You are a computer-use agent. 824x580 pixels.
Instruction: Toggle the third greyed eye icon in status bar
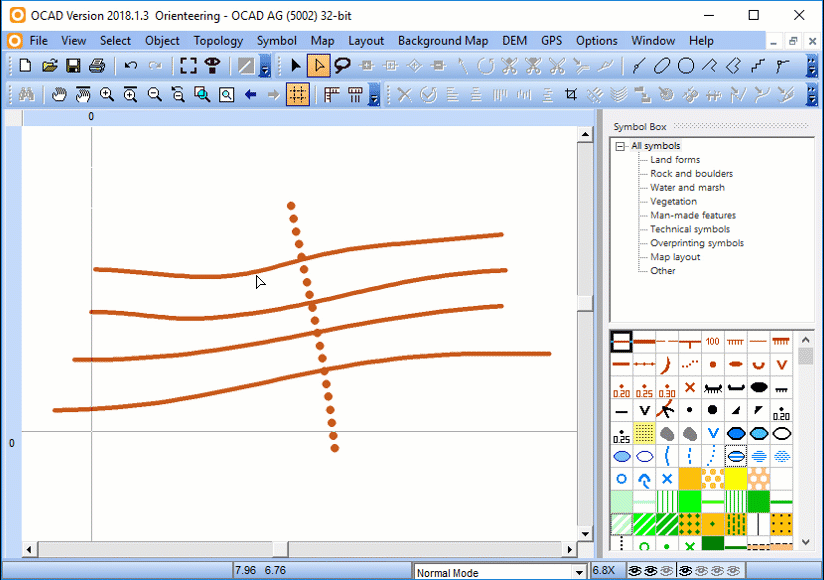(666, 571)
